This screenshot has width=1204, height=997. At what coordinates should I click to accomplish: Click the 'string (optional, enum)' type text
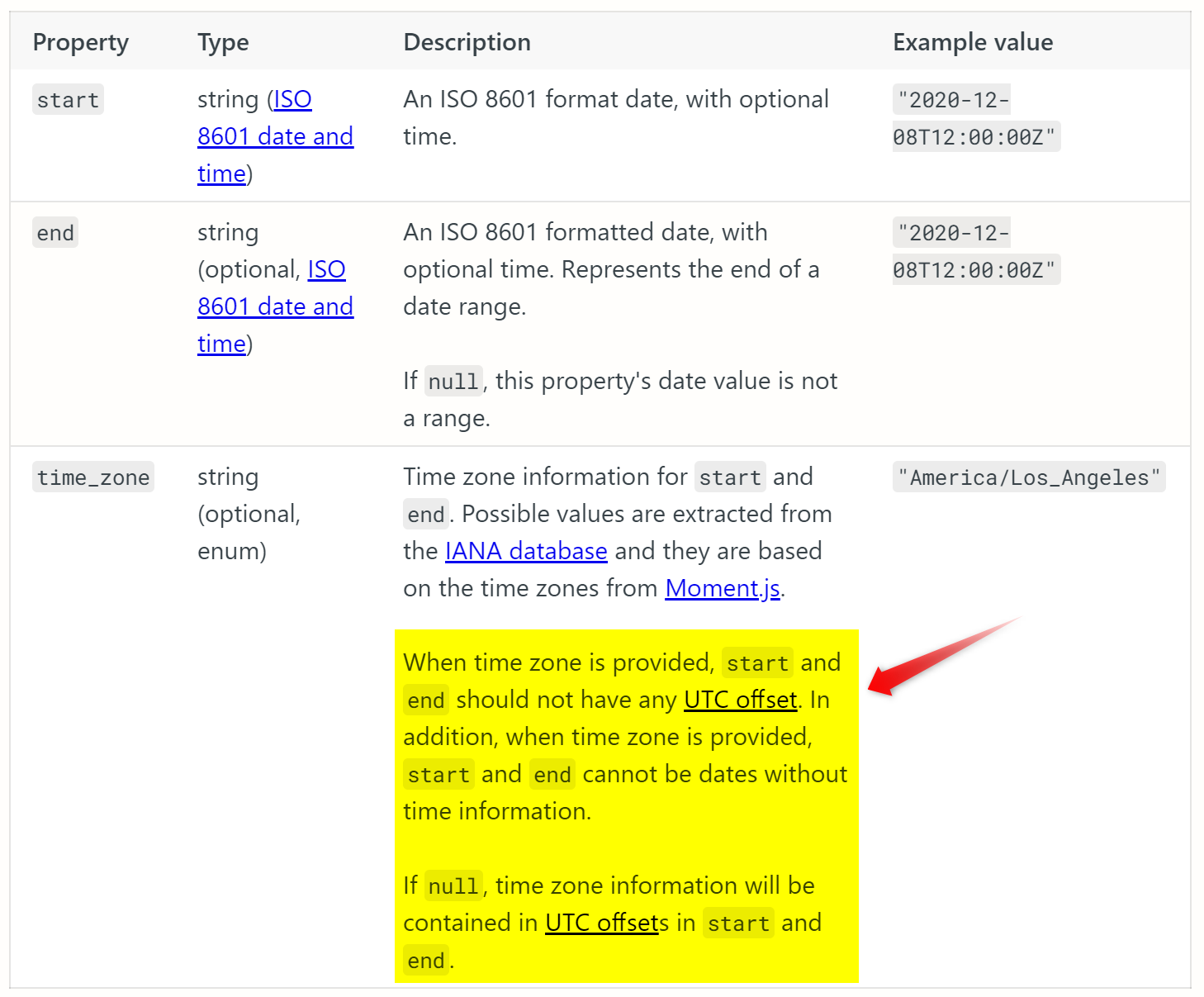(x=249, y=514)
